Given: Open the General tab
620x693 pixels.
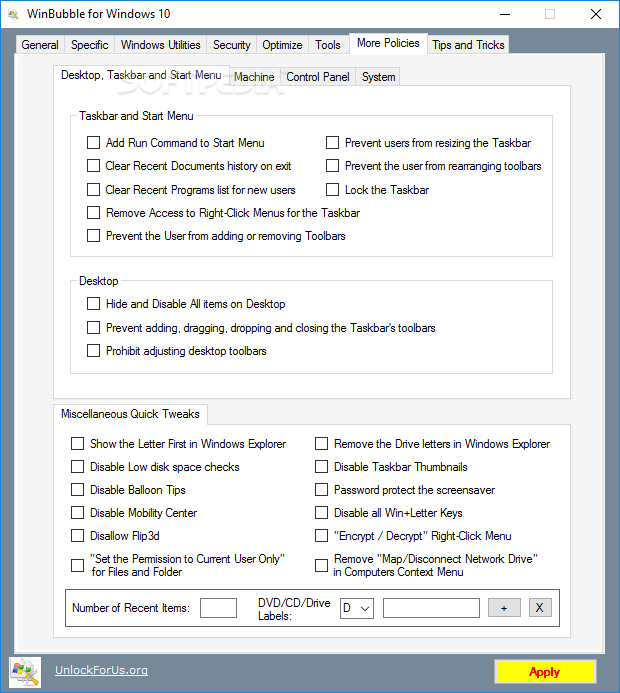Looking at the screenshot, I should pos(40,45).
